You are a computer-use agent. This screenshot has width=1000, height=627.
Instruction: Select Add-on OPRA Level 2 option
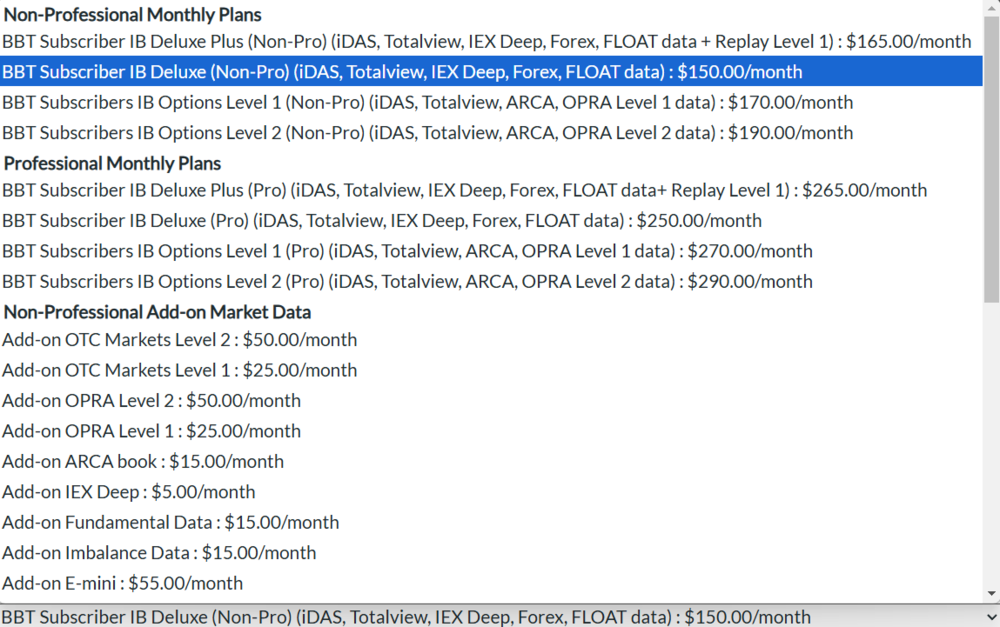(x=151, y=401)
